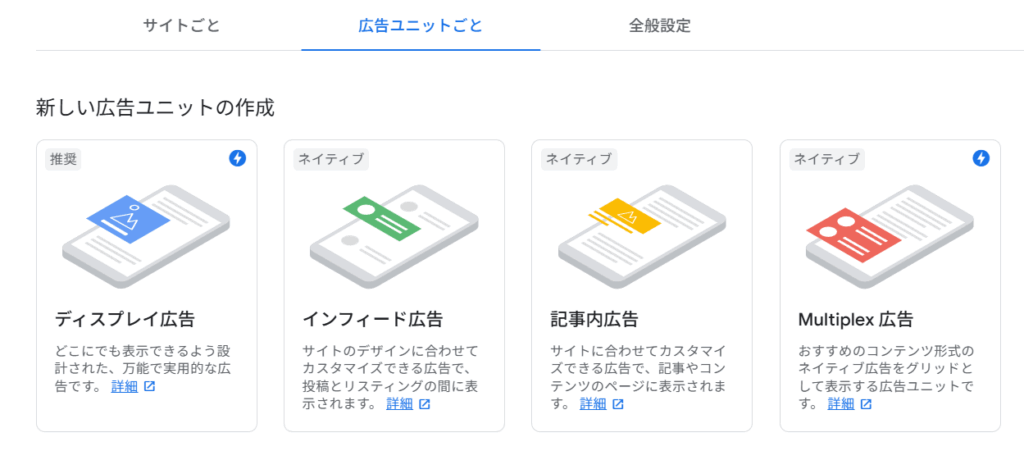The height and width of the screenshot is (469, 1024).
Task: Select the 広告ユニットごと tab
Action: [x=421, y=26]
